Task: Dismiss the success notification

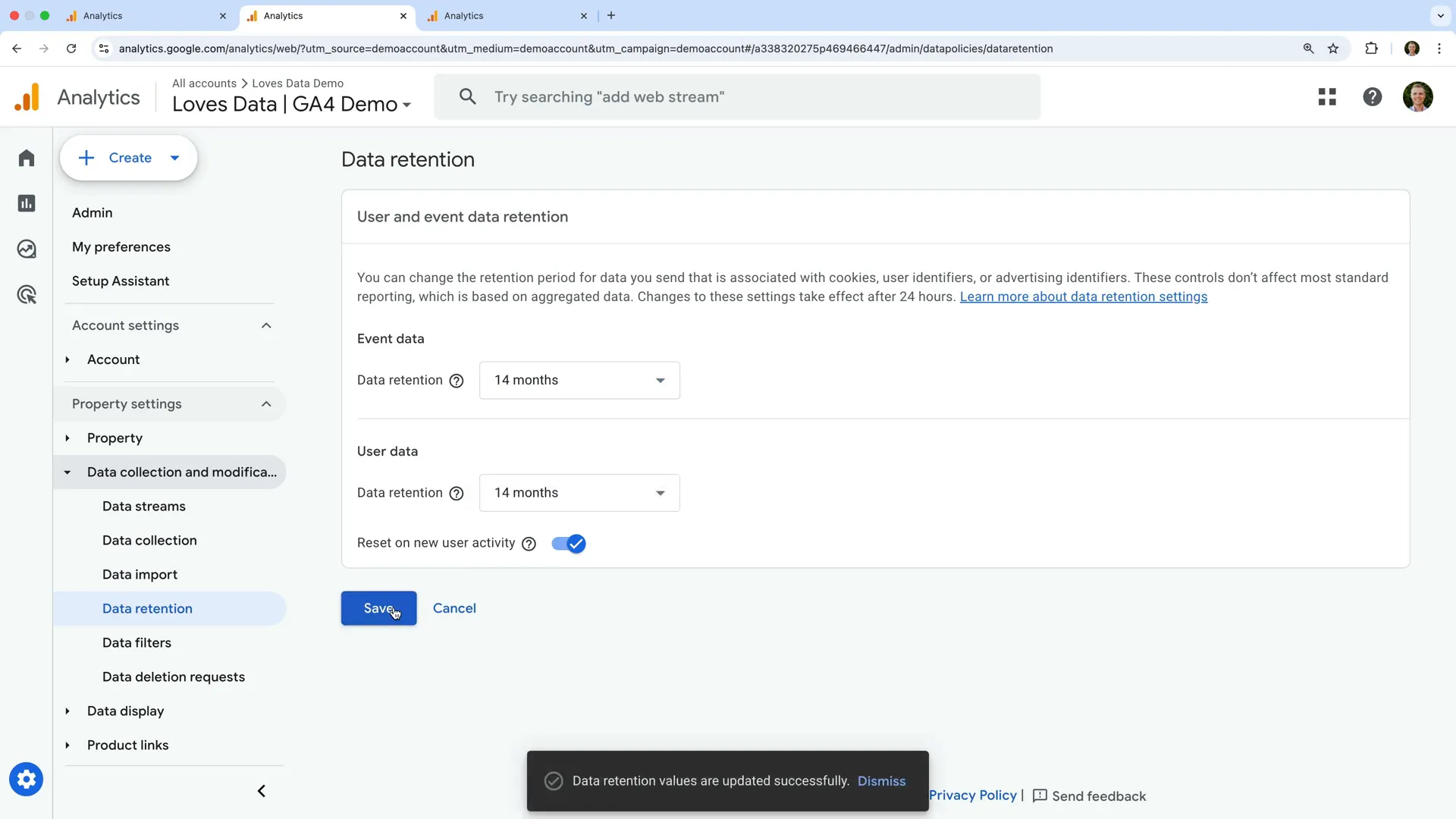Action: 882,781
